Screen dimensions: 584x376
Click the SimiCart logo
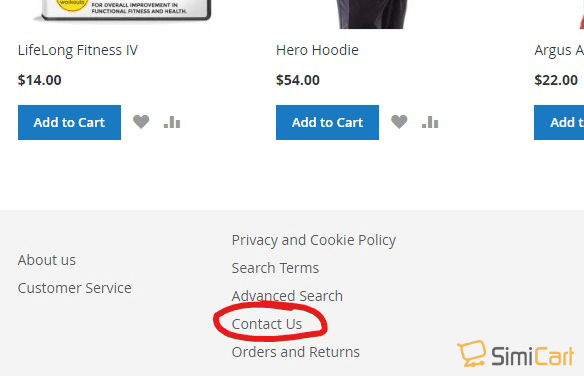pos(516,354)
